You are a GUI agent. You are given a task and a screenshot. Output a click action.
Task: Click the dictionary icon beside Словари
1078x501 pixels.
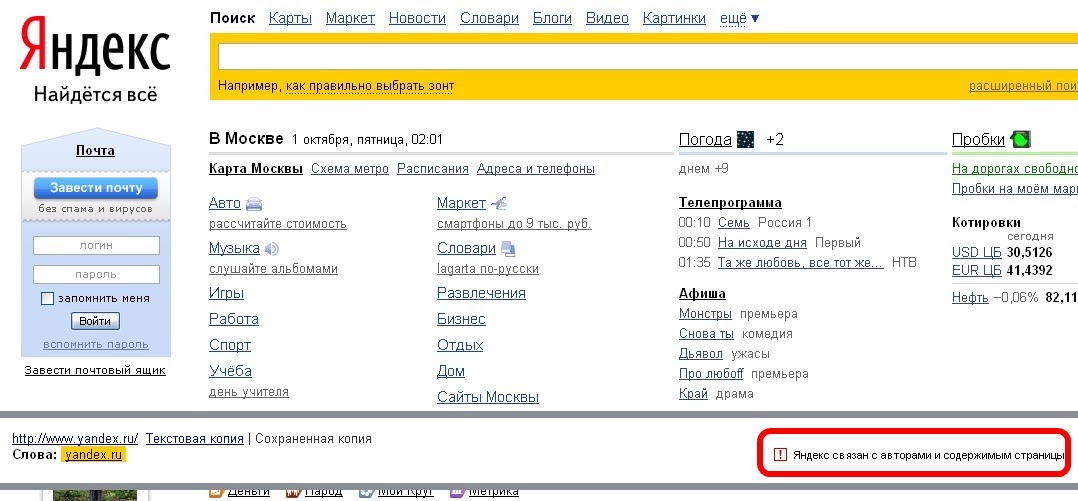pyautogui.click(x=508, y=249)
